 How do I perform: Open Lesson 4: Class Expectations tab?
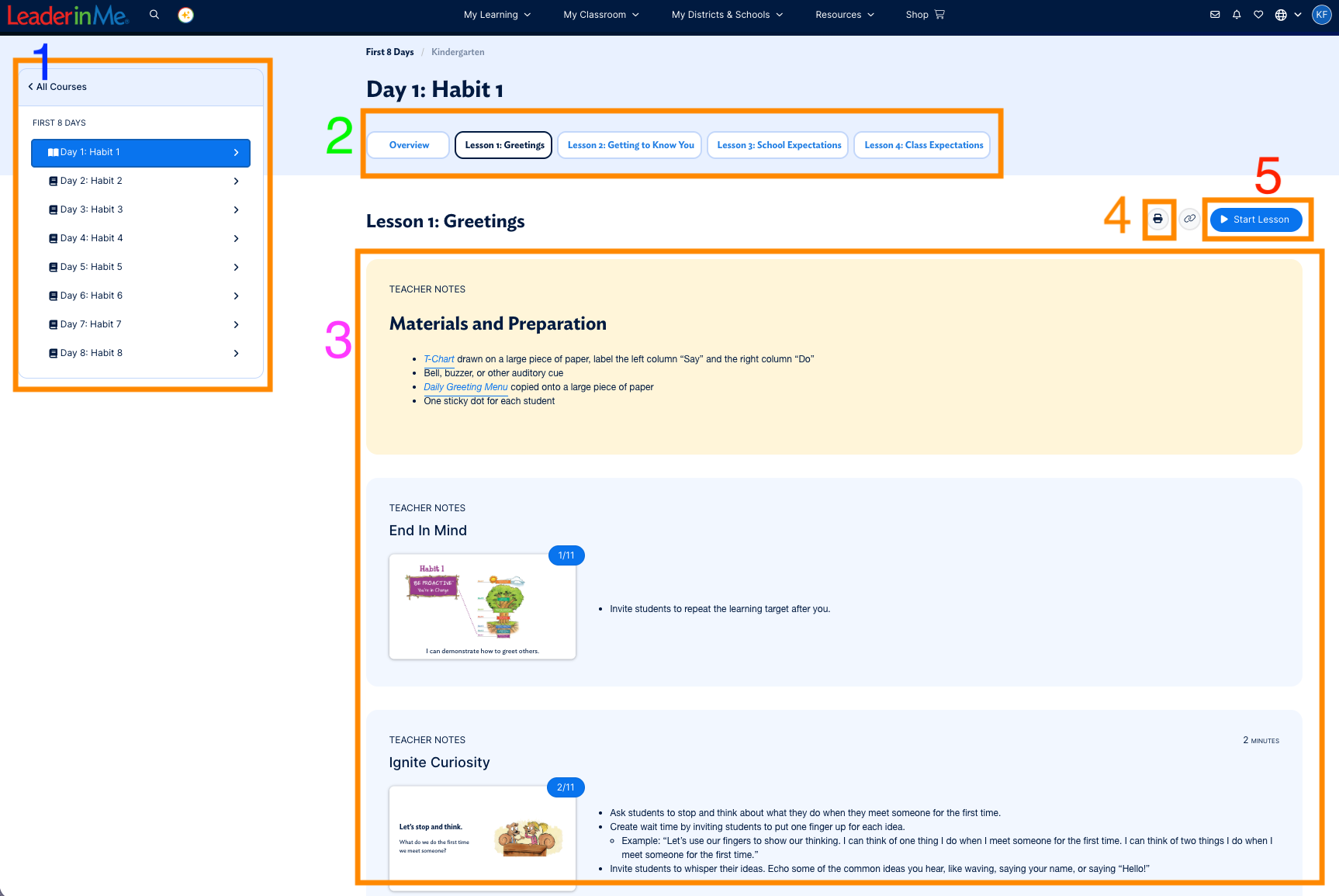click(x=922, y=145)
